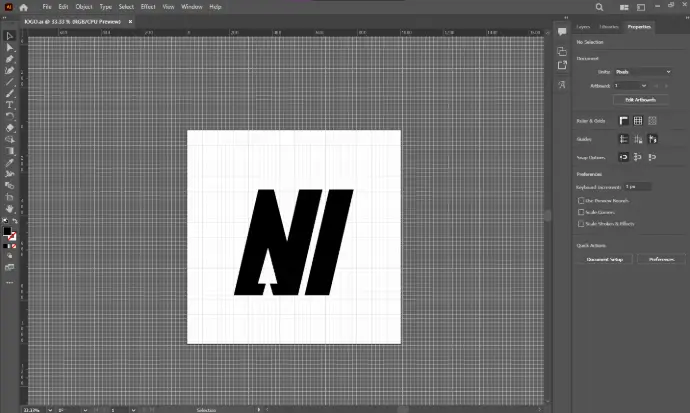This screenshot has width=690, height=413.
Task: Select the Line Segment tool
Action: pyautogui.click(x=9, y=82)
